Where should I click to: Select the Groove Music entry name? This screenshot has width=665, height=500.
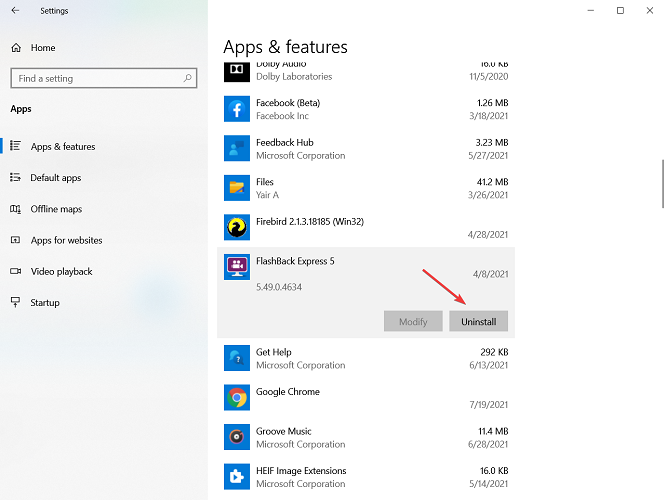(284, 431)
